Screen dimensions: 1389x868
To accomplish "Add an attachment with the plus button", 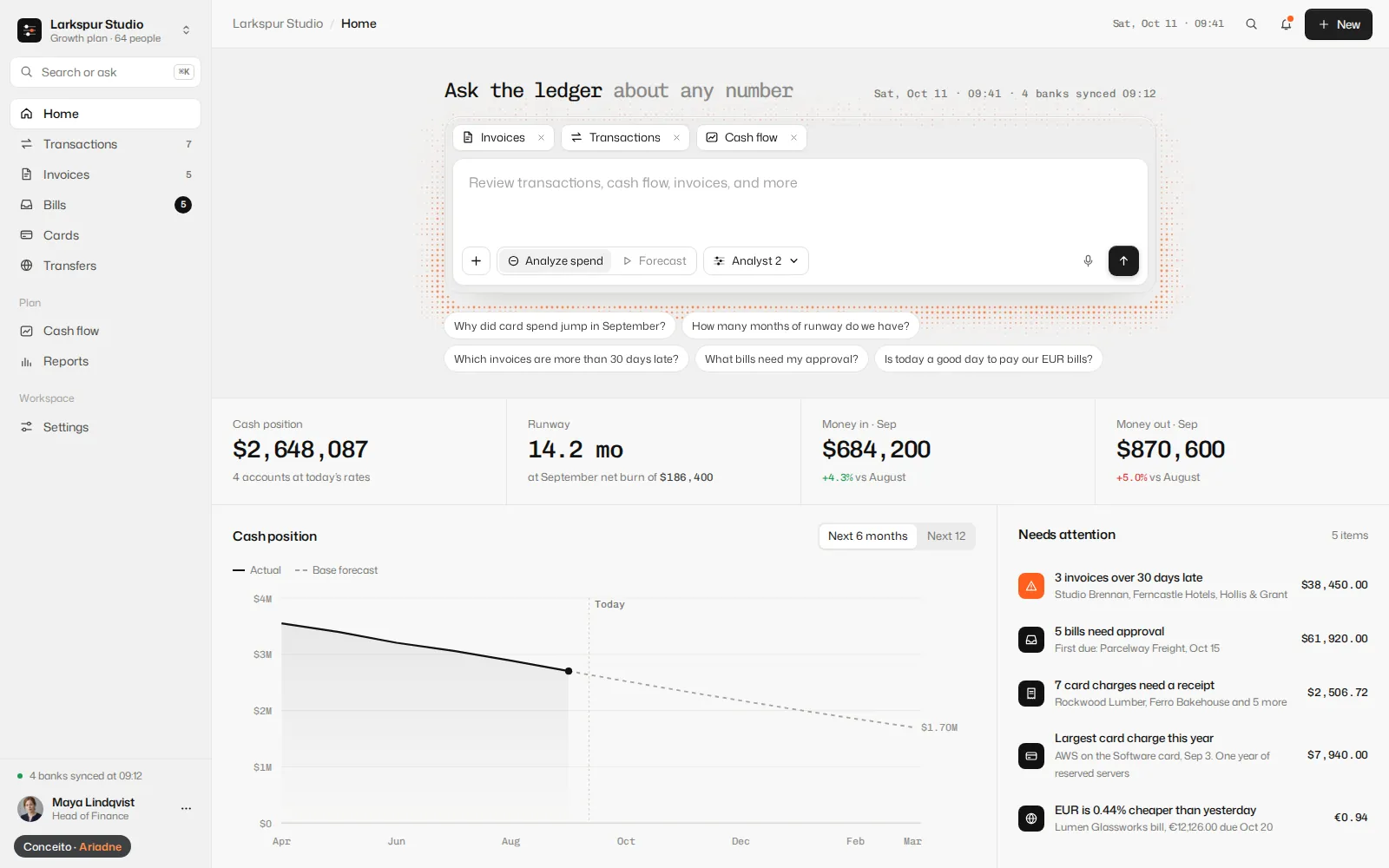I will [476, 261].
